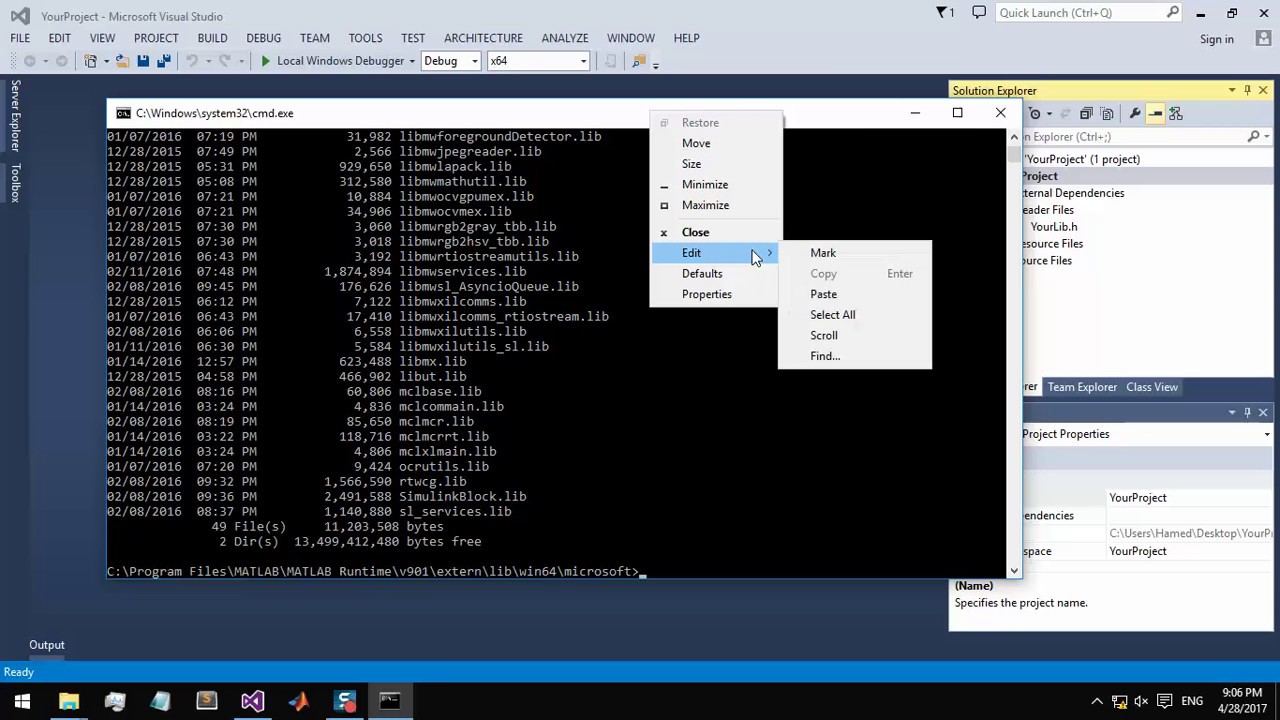Click Windows Start button

click(x=22, y=701)
